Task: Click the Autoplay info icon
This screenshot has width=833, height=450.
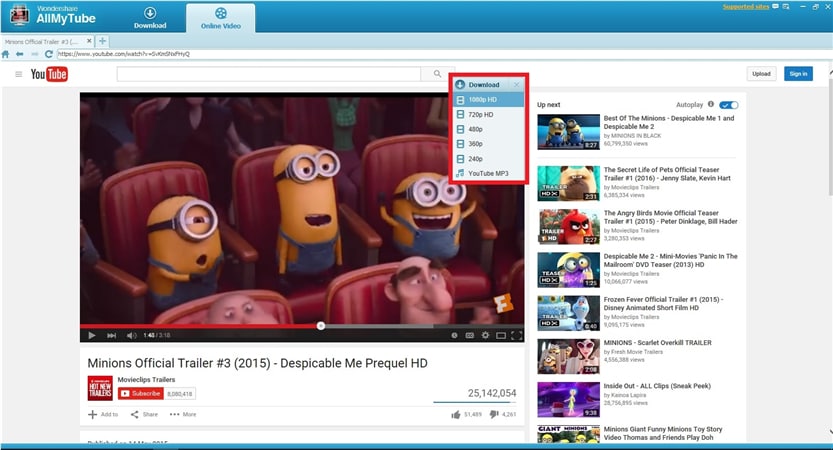Action: tap(711, 104)
